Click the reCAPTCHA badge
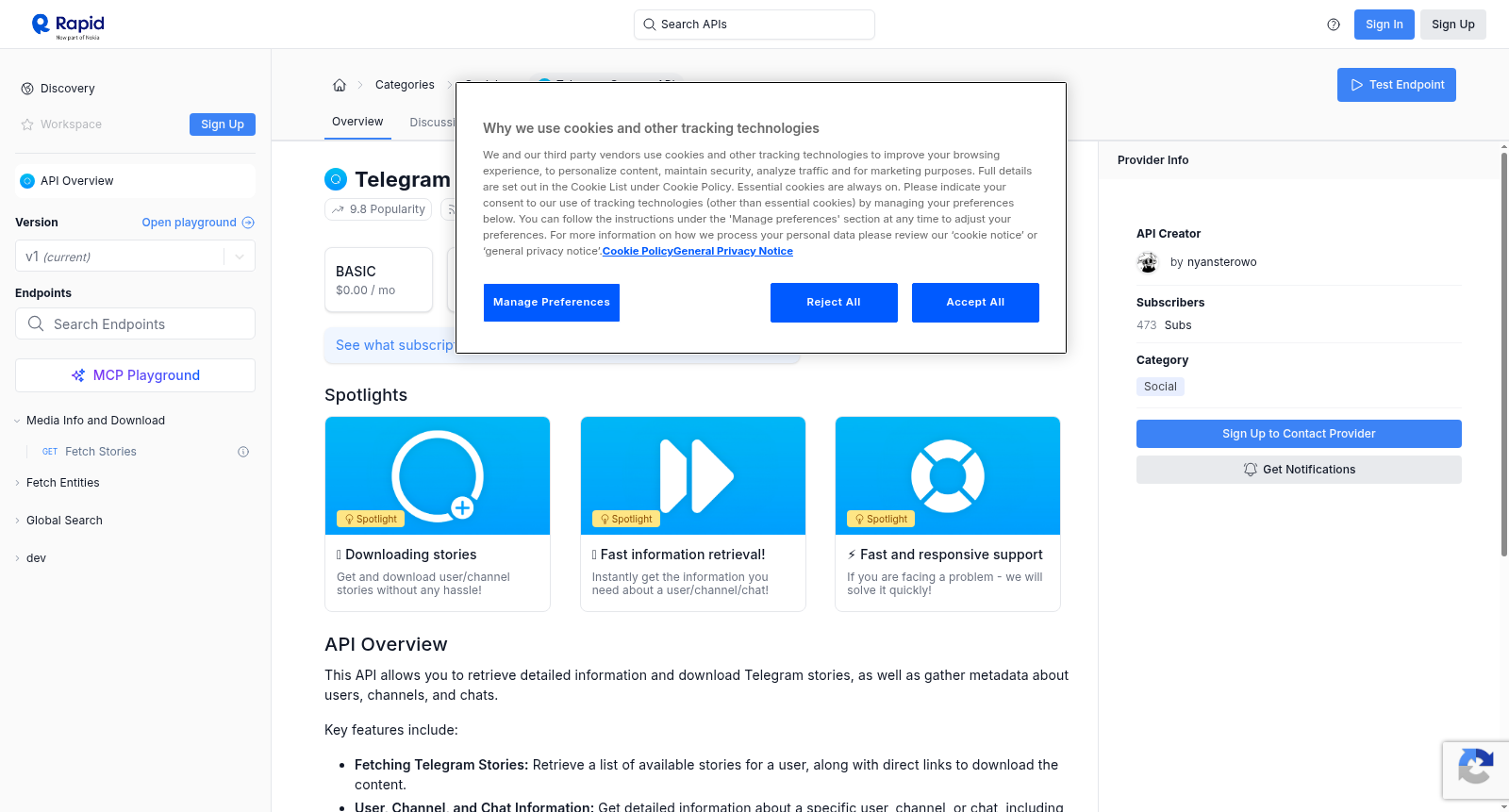1509x812 pixels. click(x=1475, y=771)
